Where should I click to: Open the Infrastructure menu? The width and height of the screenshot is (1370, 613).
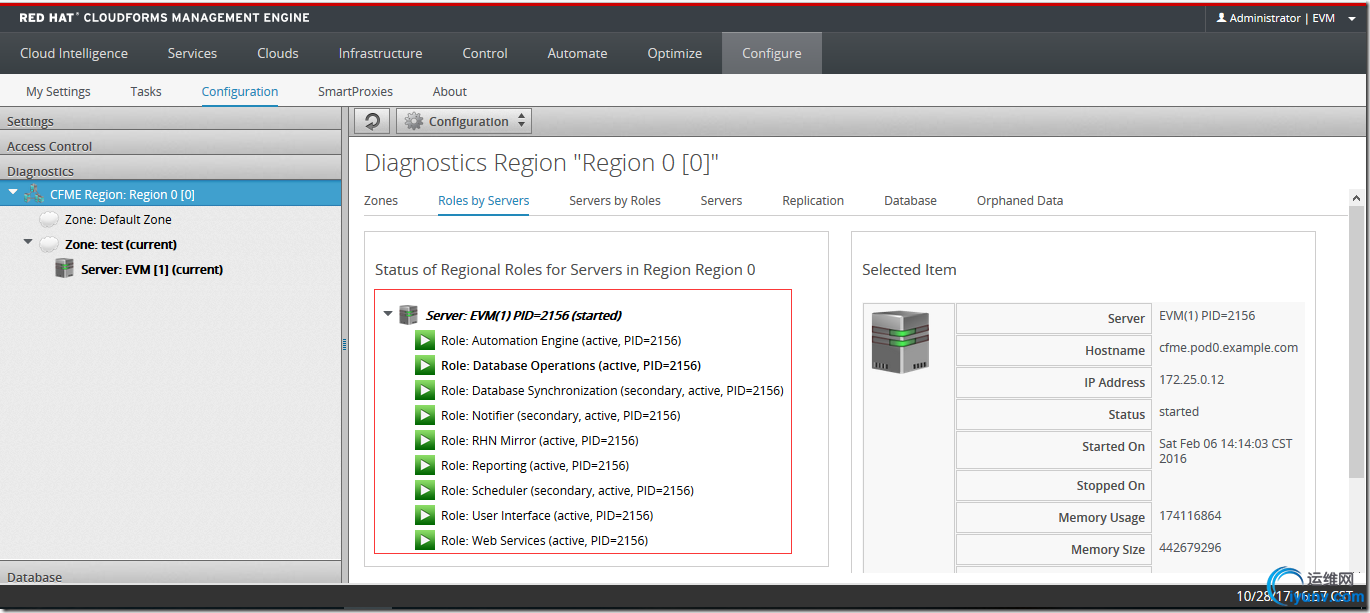coord(380,53)
